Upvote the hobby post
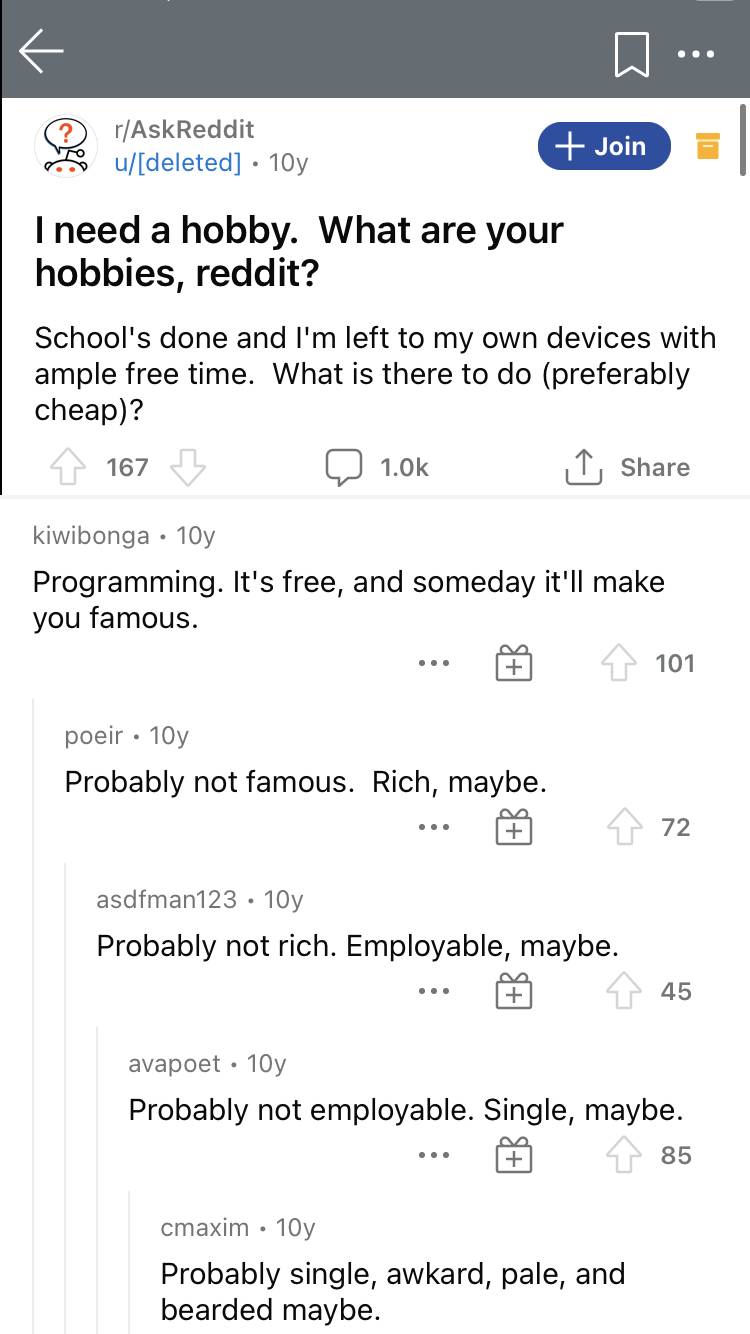Screen dimensions: 750x1334 tap(67, 467)
